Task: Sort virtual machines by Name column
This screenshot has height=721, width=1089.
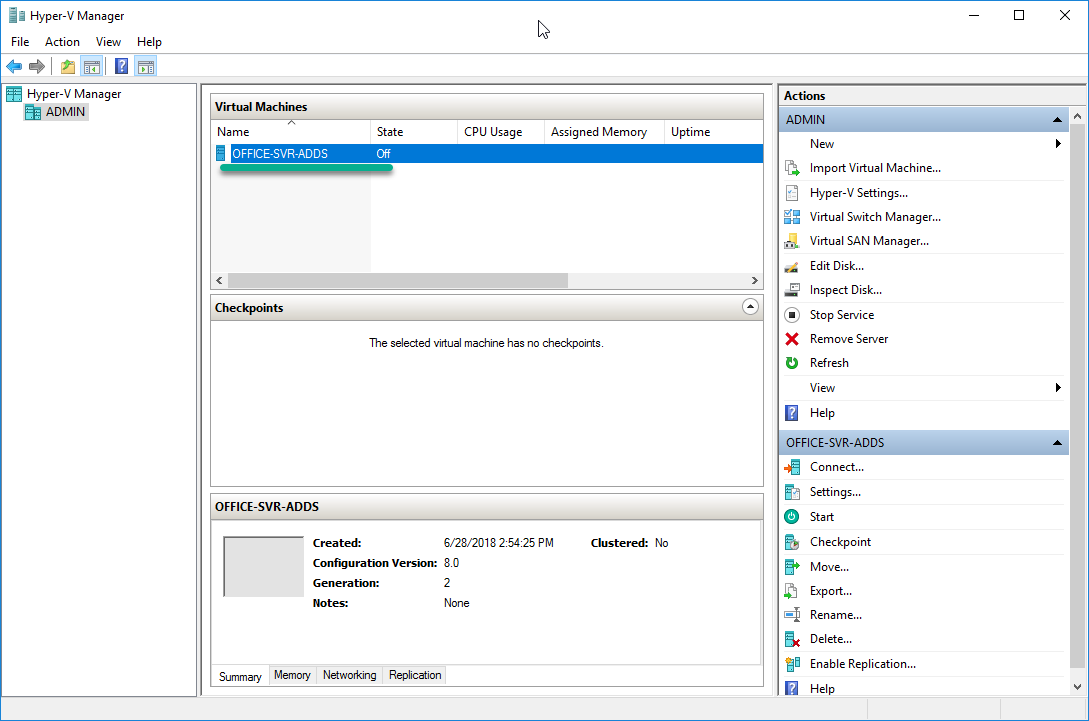Action: (x=291, y=131)
